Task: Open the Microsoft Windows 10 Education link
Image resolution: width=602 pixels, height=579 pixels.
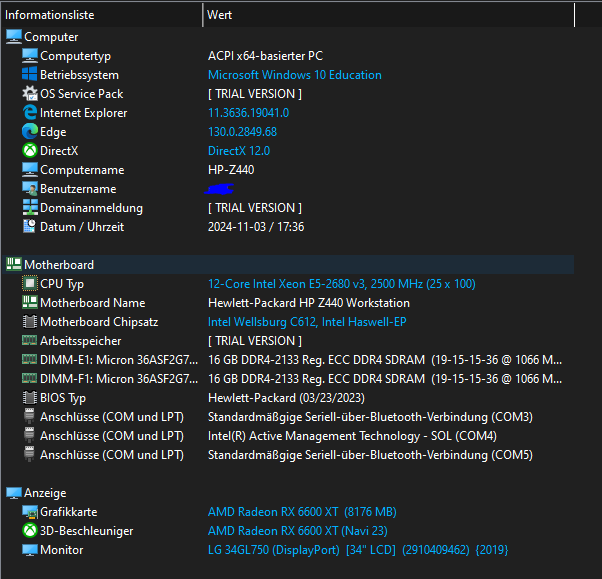Action: (294, 75)
